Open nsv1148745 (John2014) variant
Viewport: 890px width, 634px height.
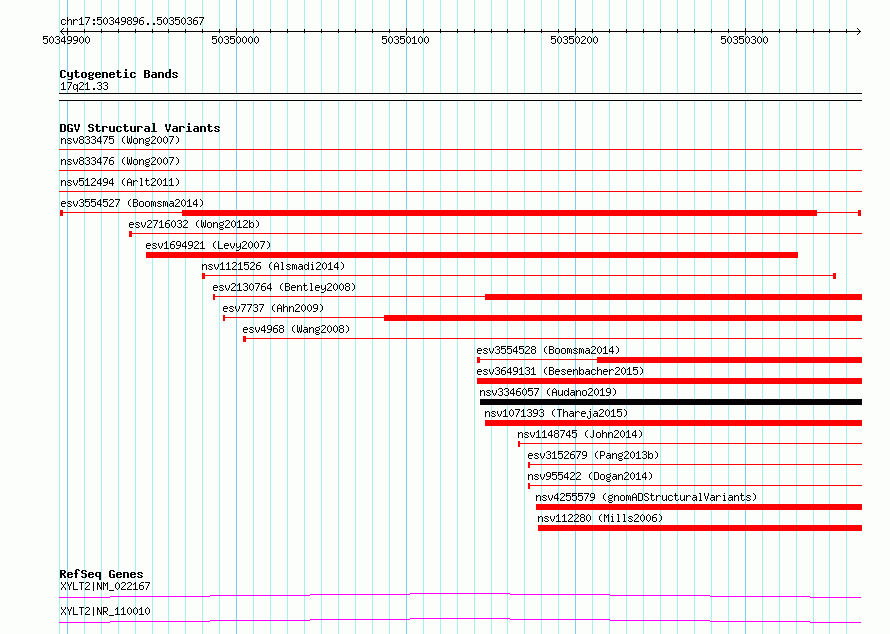pyautogui.click(x=580, y=434)
